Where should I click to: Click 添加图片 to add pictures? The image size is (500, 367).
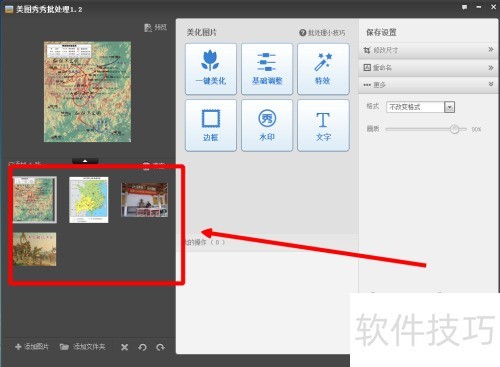point(32,347)
